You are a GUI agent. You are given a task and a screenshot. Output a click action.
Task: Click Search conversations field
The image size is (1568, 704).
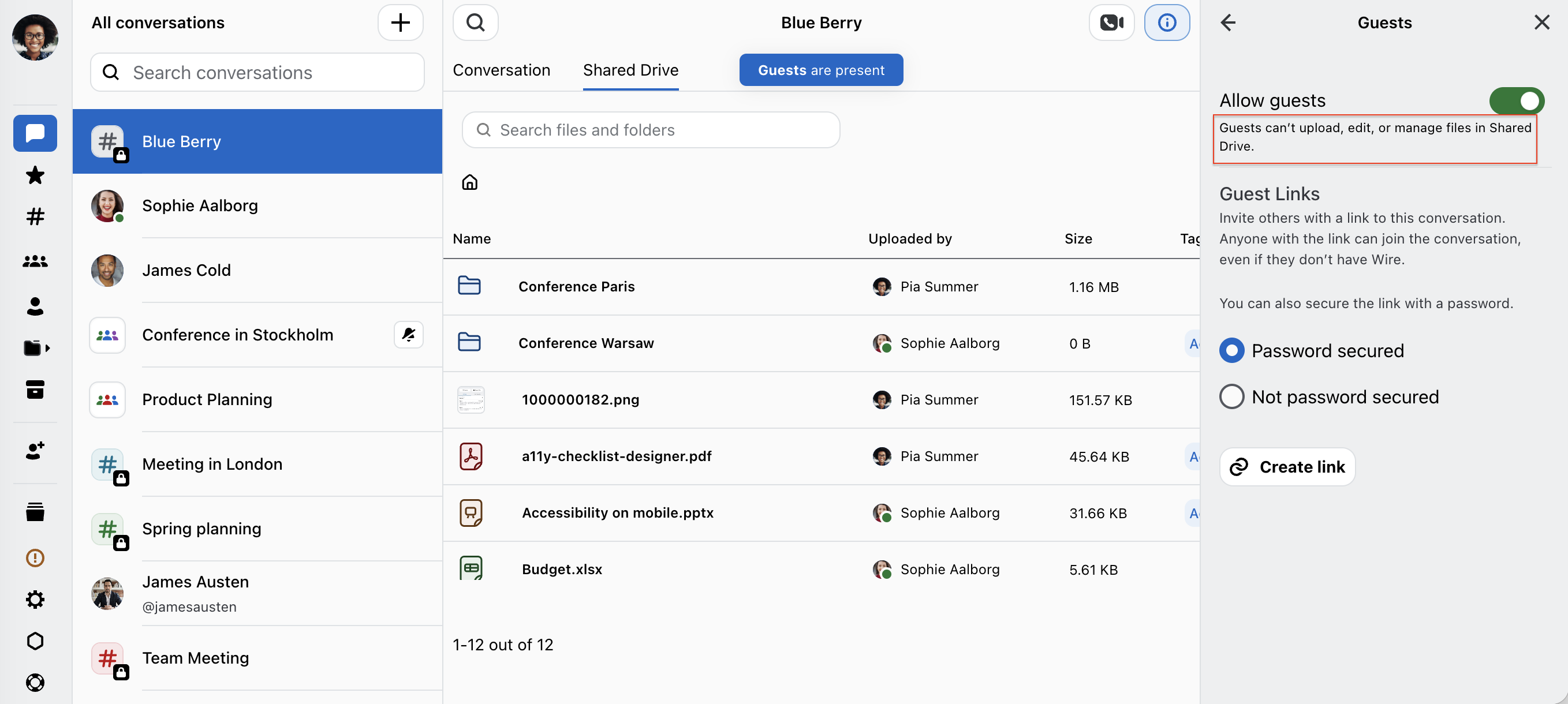point(257,72)
